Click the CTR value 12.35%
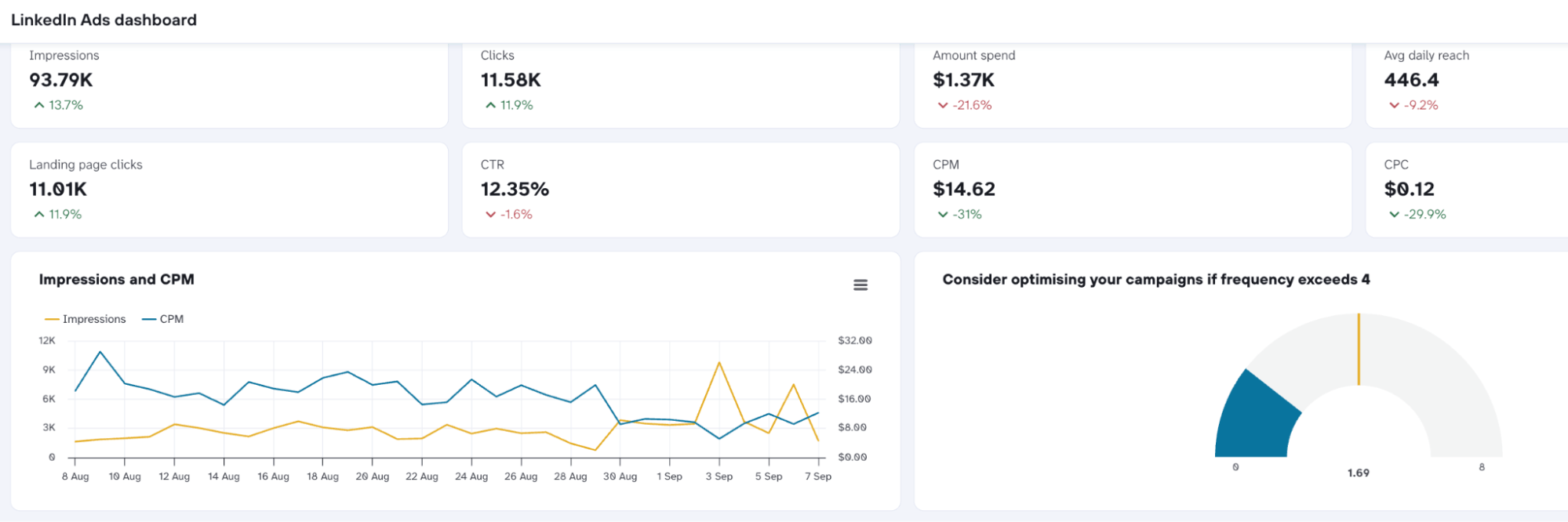 (x=515, y=189)
